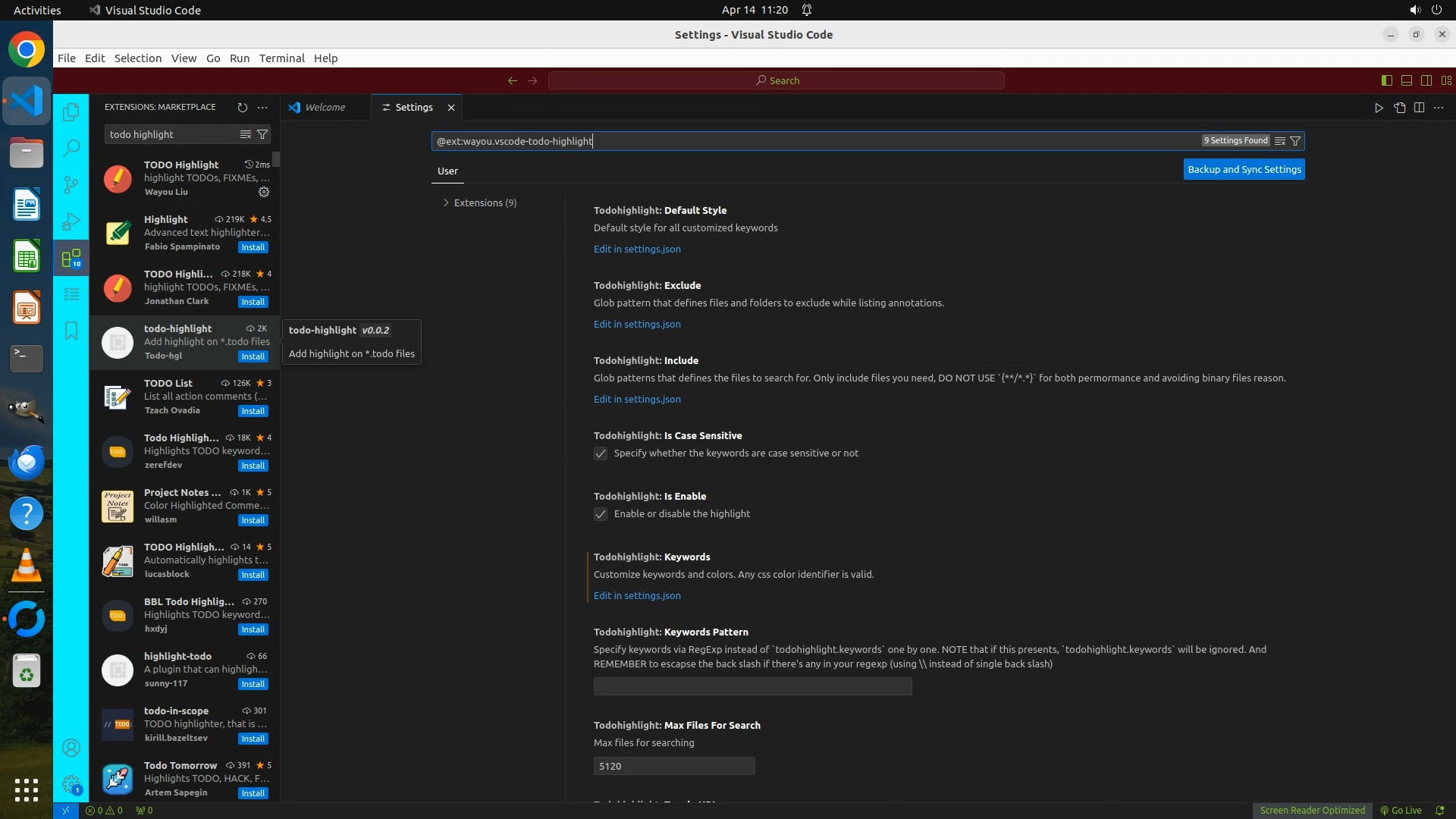Click the Keywords Pattern text field

(x=752, y=686)
